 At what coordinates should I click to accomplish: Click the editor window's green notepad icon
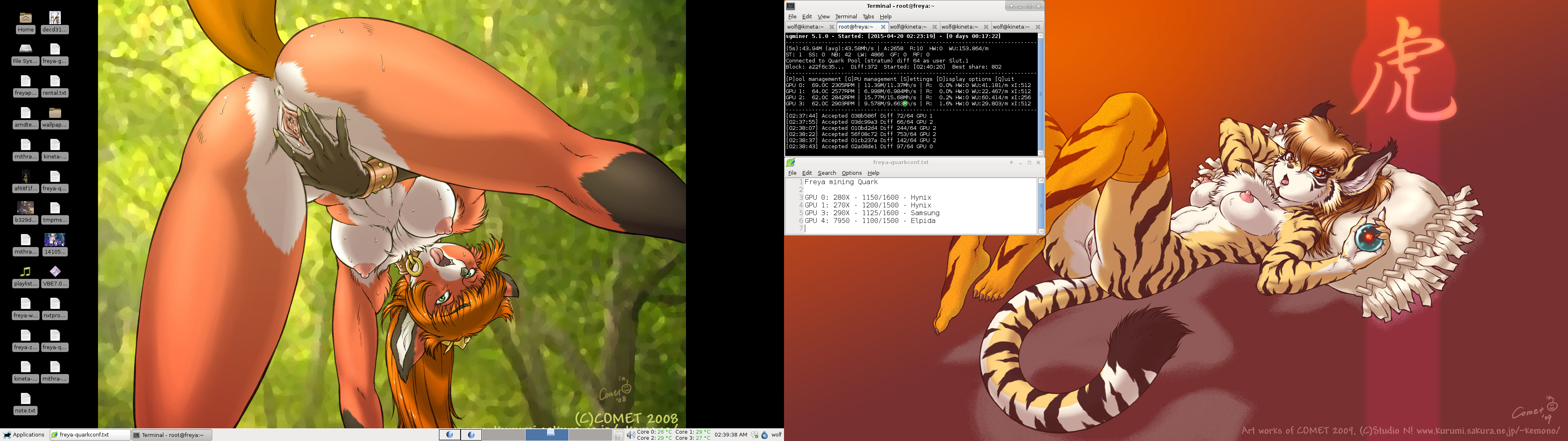791,163
